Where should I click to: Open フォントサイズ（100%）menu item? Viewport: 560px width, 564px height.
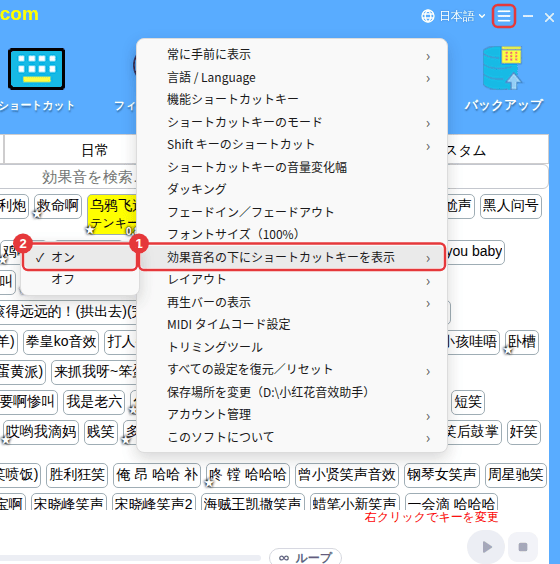point(292,234)
